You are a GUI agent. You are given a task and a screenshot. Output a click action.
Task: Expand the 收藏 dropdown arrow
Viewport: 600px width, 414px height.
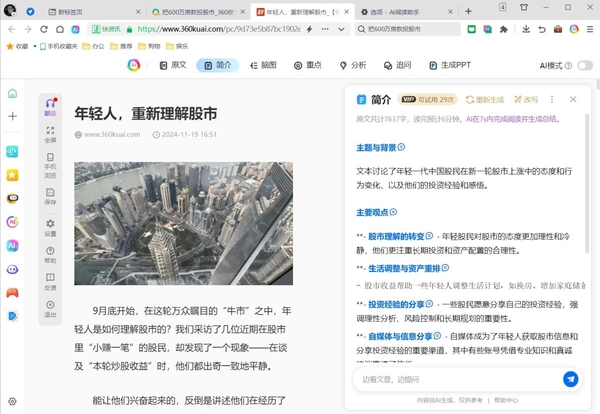[x=34, y=46]
